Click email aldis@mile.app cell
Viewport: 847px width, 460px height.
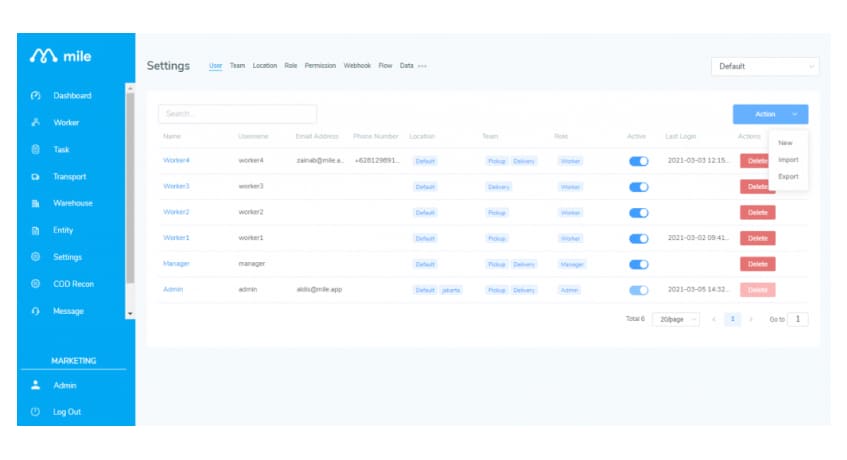point(319,290)
